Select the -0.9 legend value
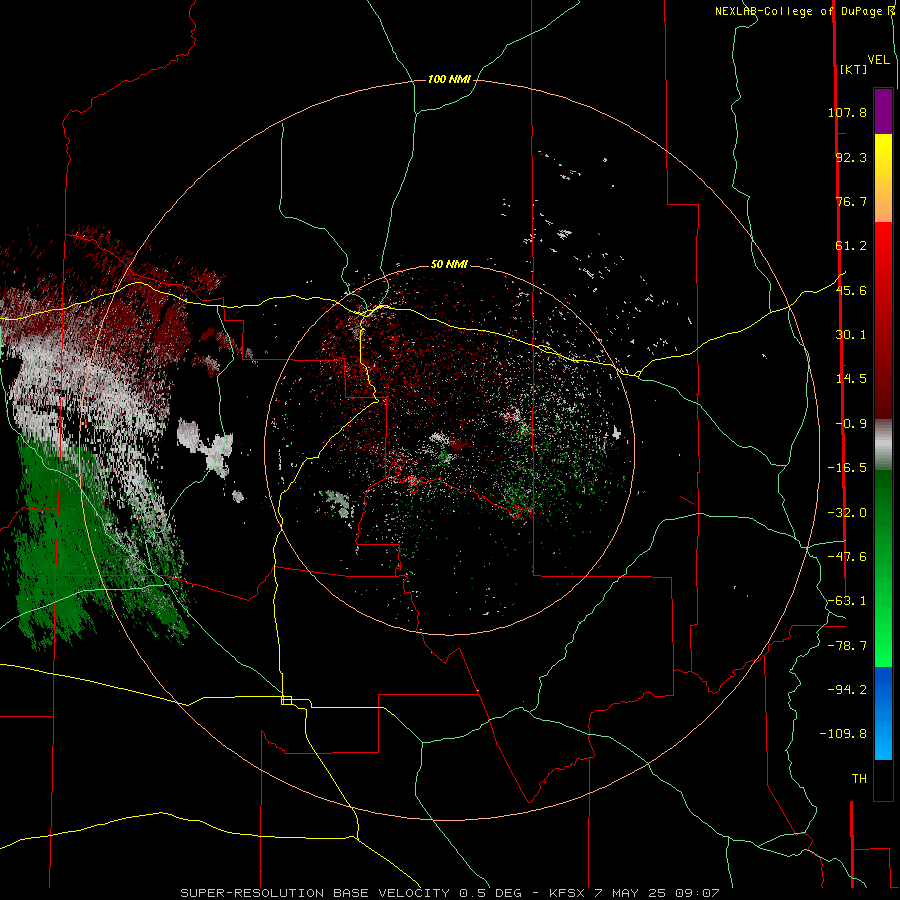900x900 pixels. [851, 424]
